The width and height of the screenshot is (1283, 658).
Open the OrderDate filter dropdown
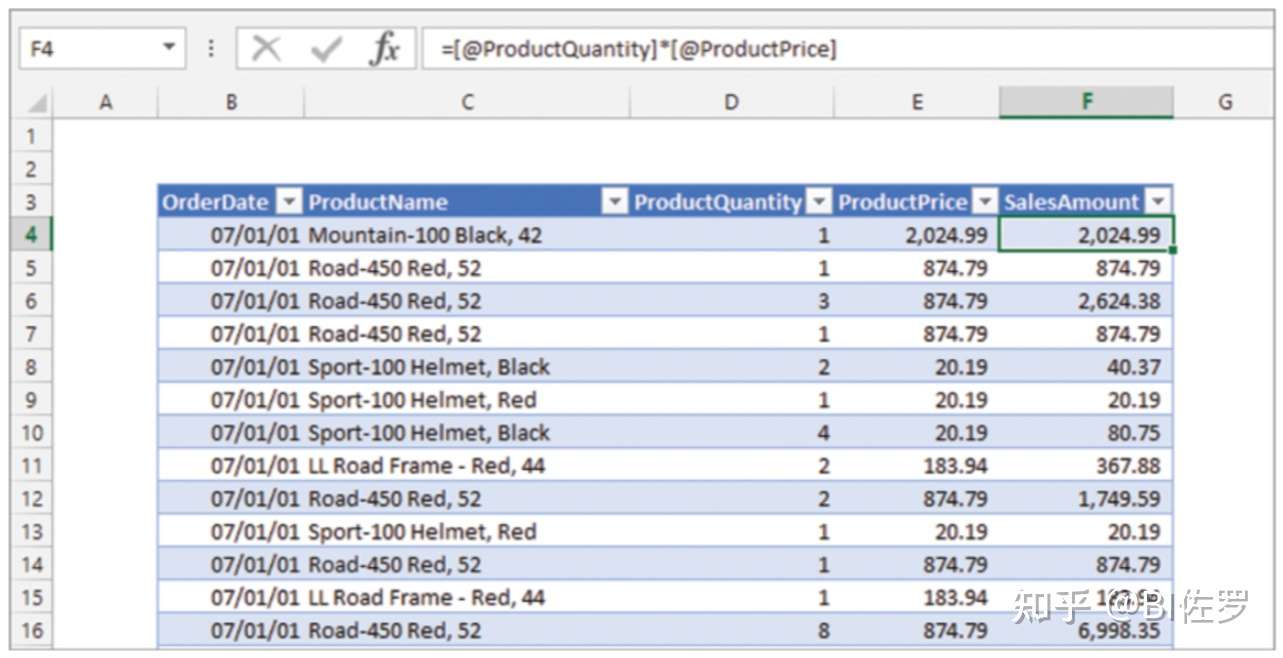point(288,202)
